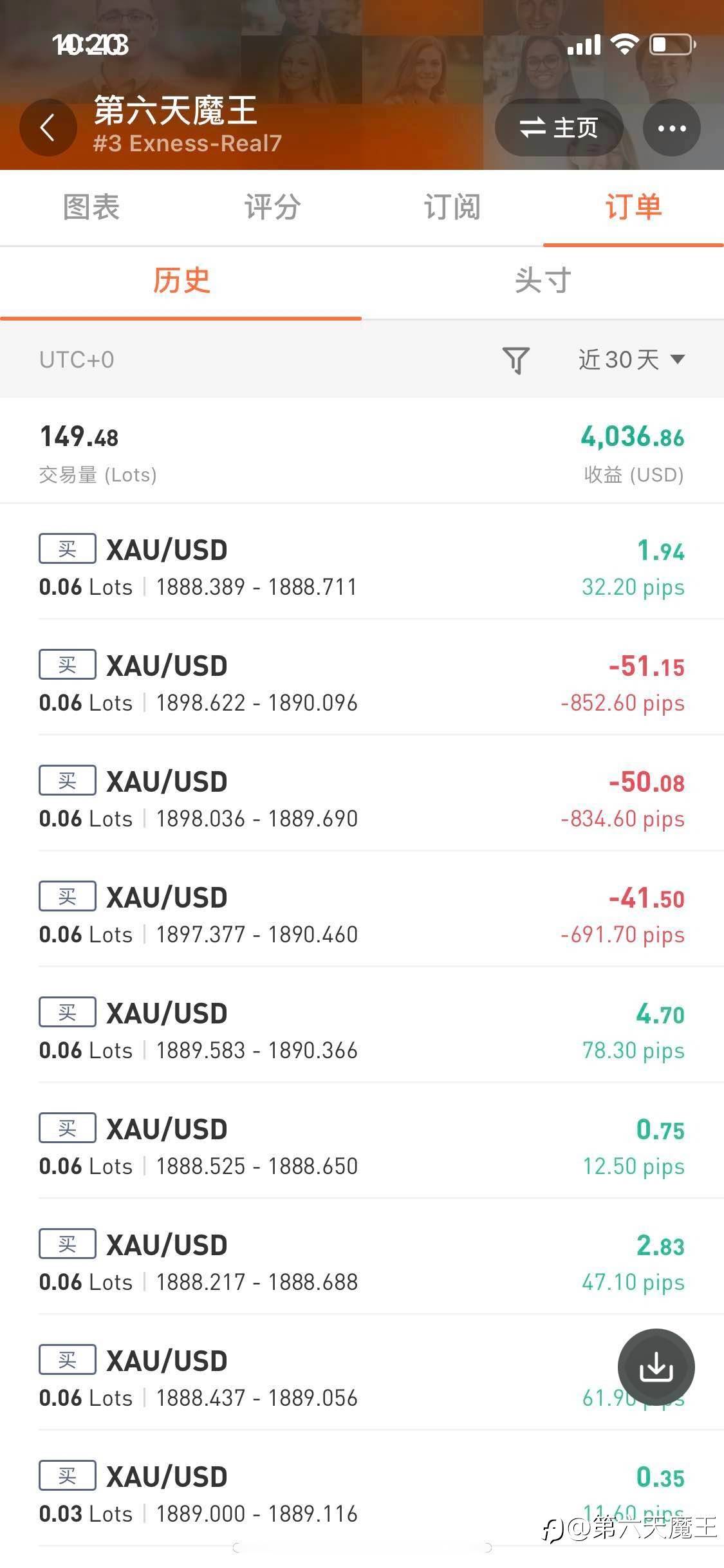Tap the Wi-Fi status icon
This screenshot has width=724, height=1568.
click(x=624, y=44)
